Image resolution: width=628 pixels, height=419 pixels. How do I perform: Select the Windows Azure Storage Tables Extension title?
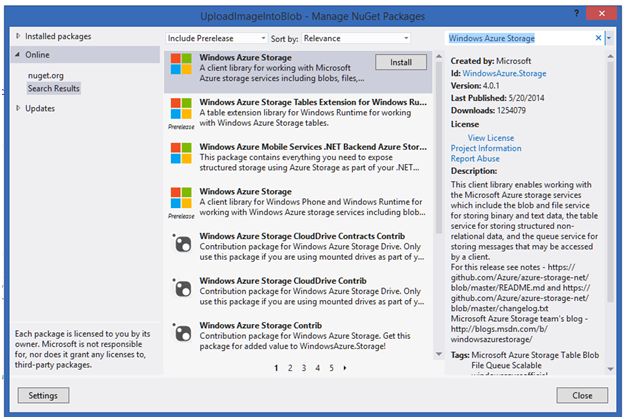coord(313,102)
